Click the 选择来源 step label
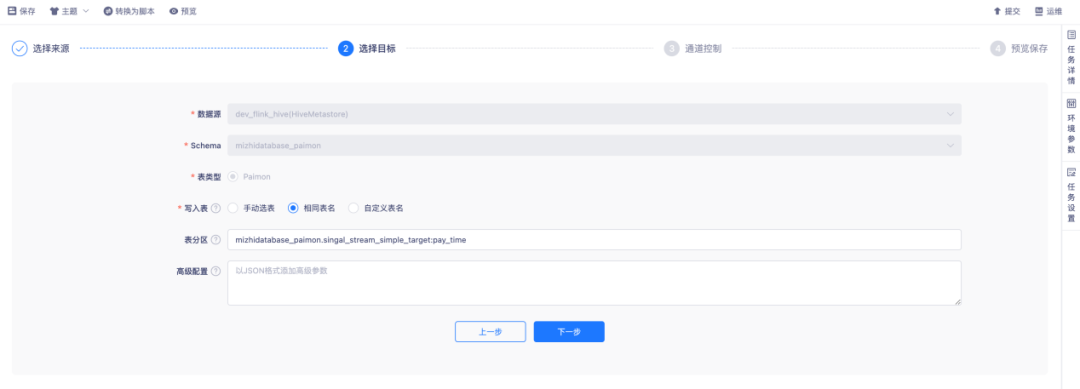Image resolution: width=1080 pixels, height=389 pixels. pos(51,49)
